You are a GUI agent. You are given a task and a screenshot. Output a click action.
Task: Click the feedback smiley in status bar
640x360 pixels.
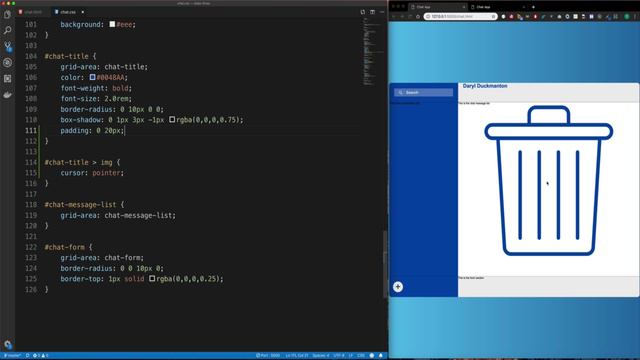(x=372, y=356)
